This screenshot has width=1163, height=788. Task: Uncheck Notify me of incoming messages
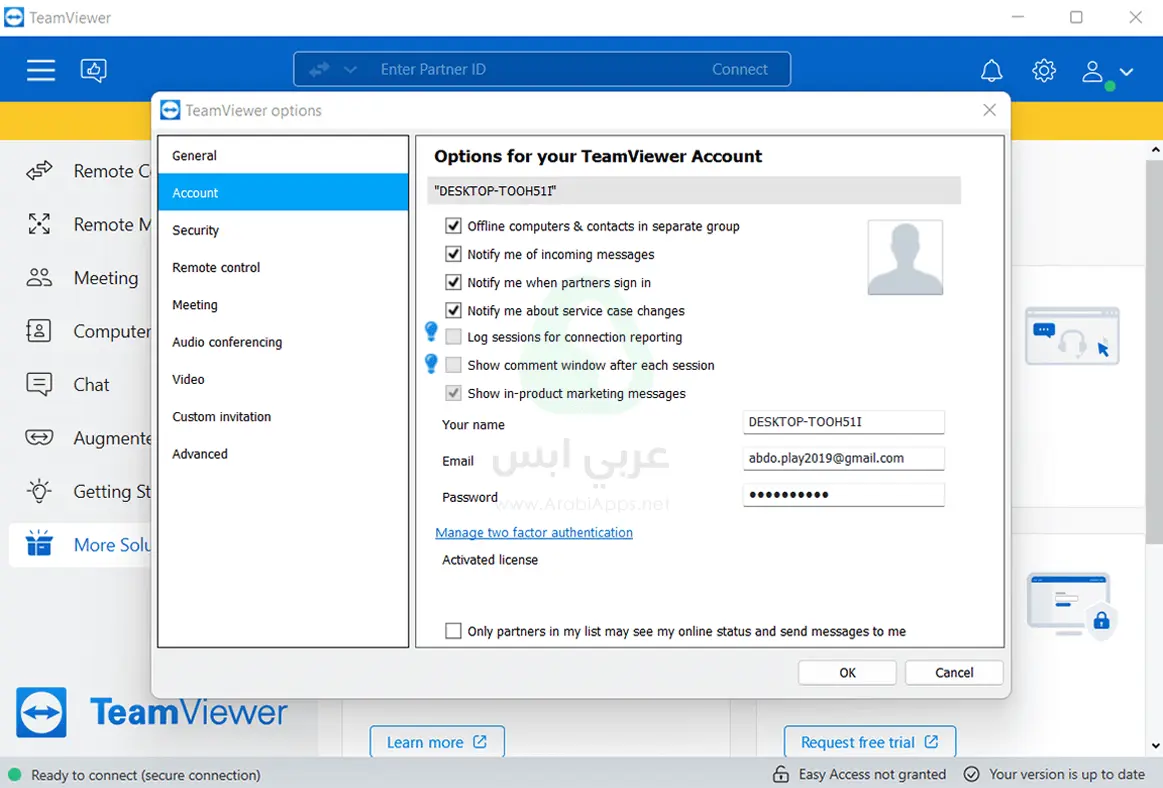454,254
